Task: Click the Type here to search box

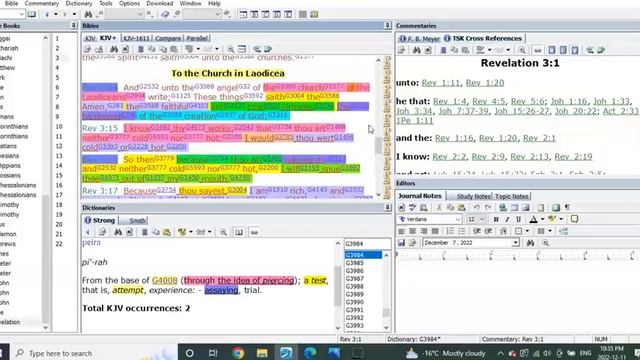Action: pos(95,353)
